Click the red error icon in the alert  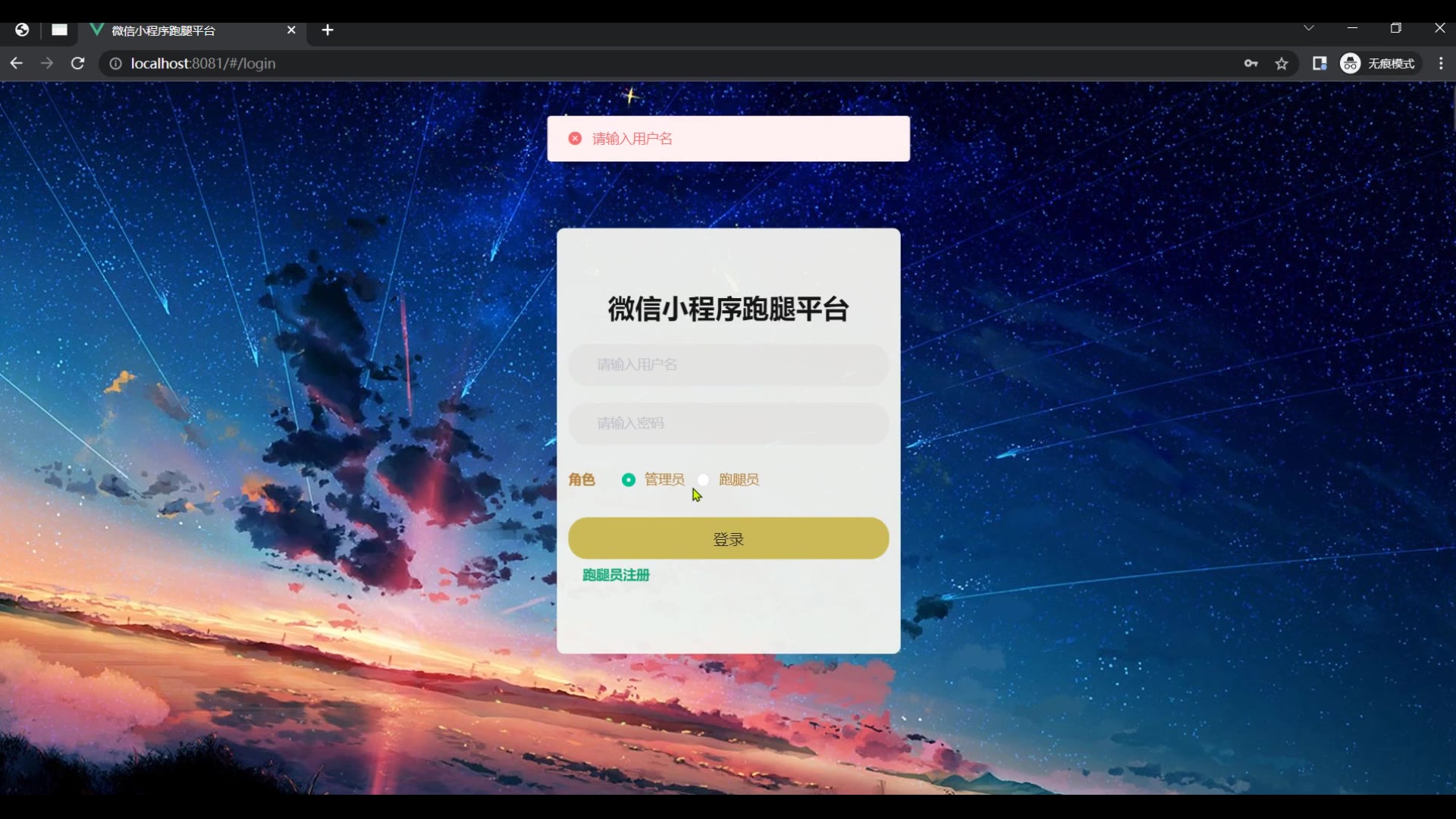click(x=575, y=139)
